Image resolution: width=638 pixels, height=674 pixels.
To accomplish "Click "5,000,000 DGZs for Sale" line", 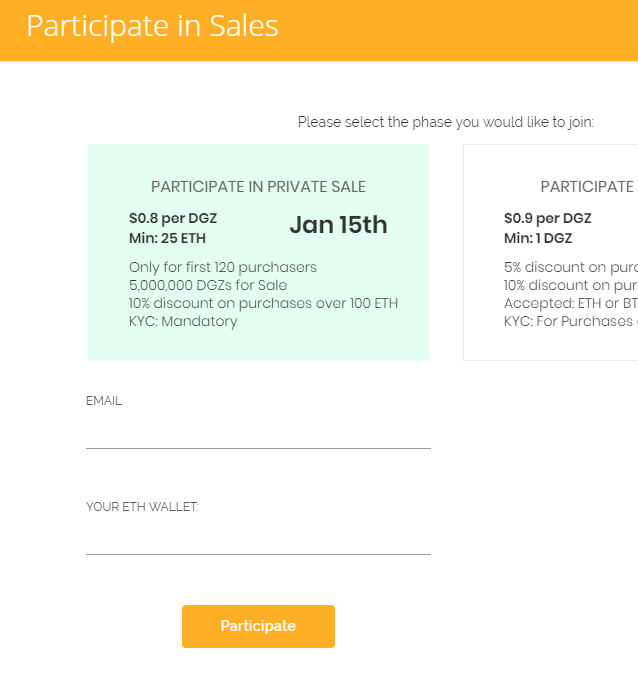I will pos(208,285).
